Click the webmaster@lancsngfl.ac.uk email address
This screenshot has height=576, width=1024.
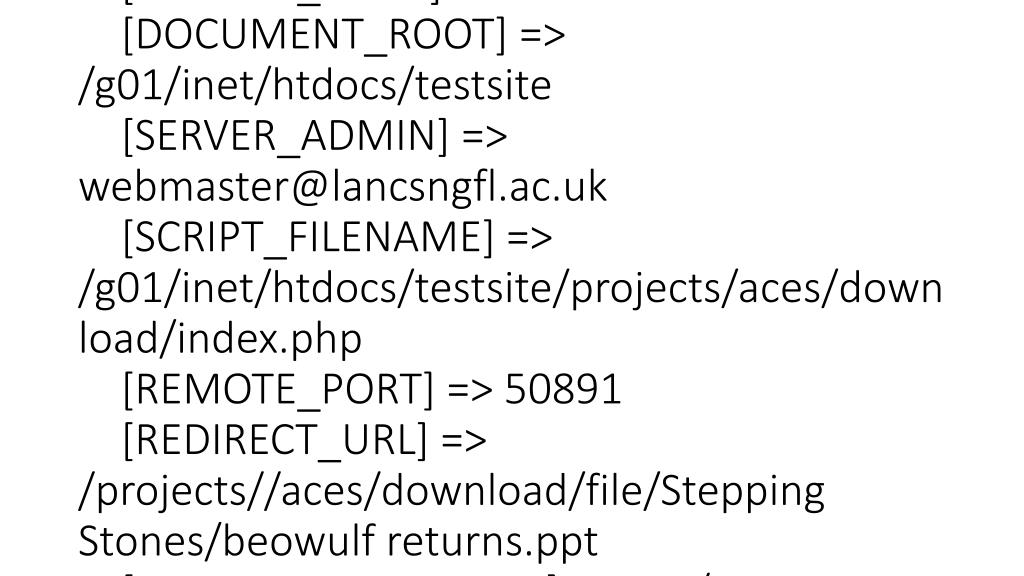click(343, 187)
